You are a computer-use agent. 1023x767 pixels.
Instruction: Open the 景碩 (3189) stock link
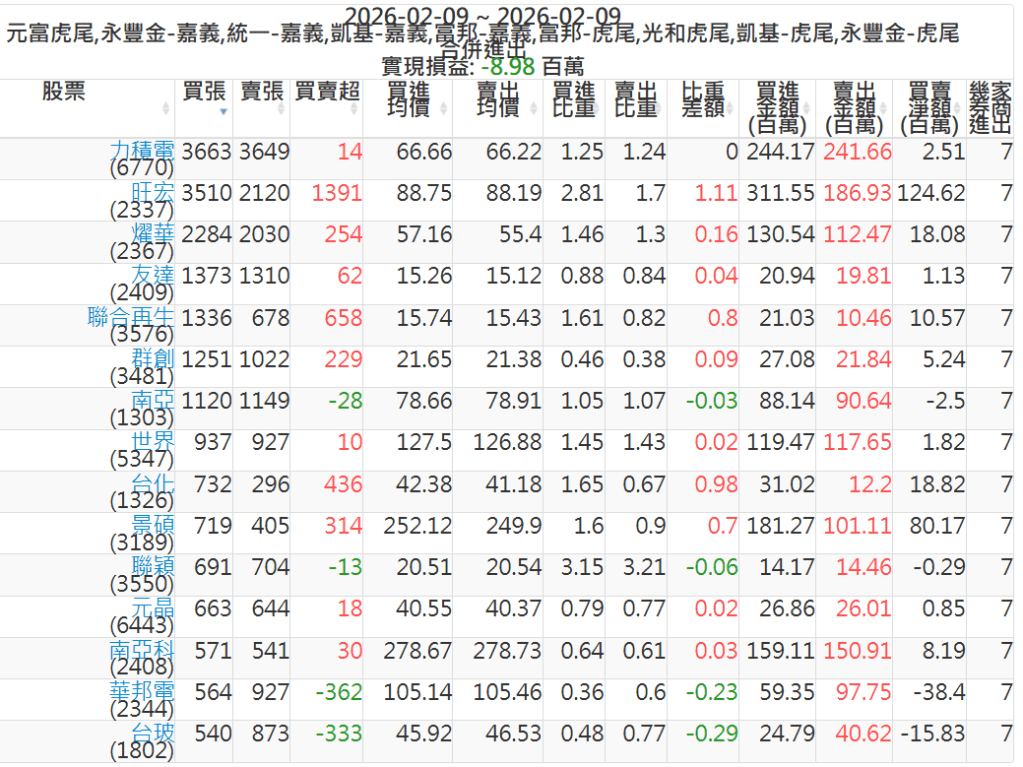pyautogui.click(x=152, y=526)
